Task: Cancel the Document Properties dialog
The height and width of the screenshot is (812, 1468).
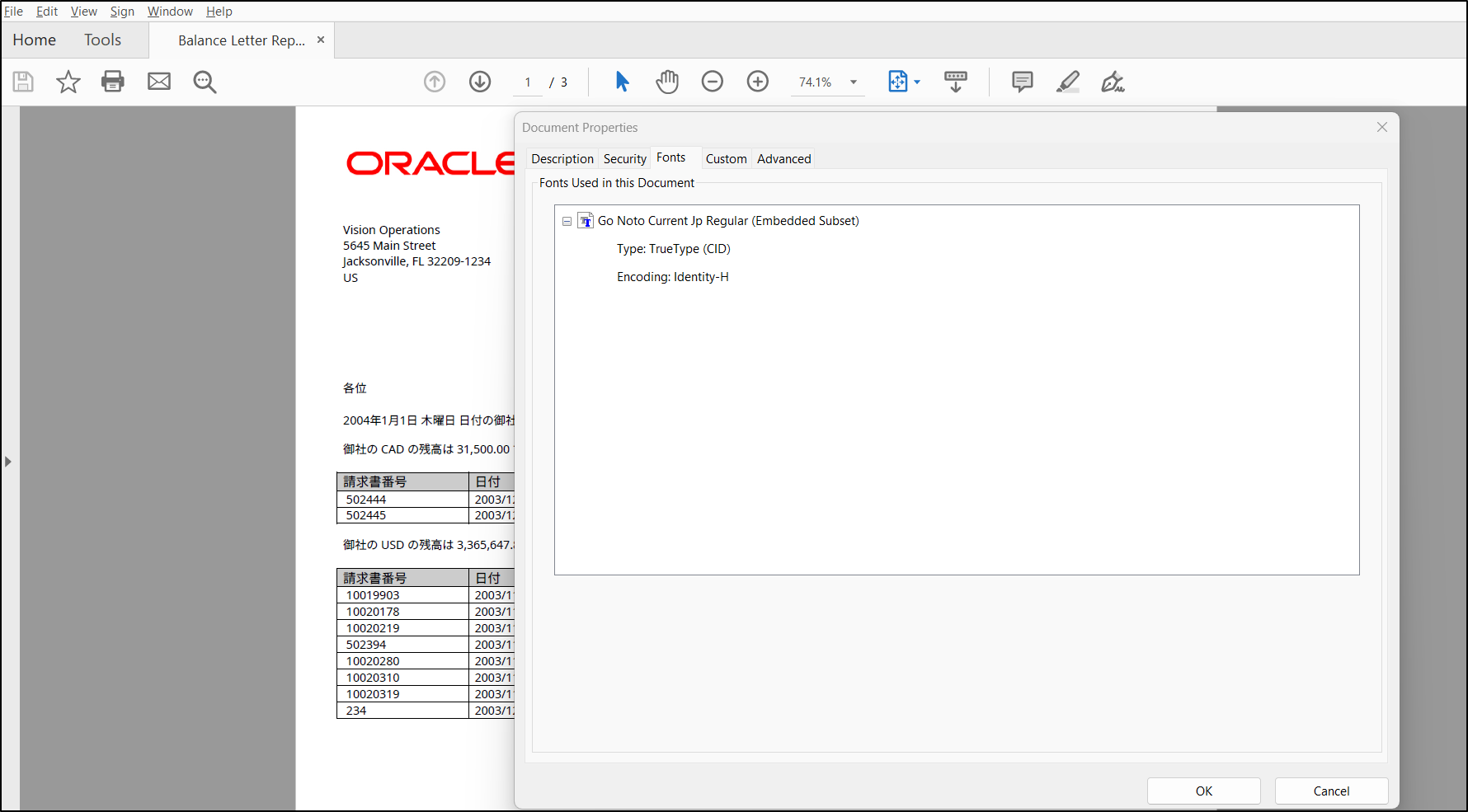Action: (1331, 791)
